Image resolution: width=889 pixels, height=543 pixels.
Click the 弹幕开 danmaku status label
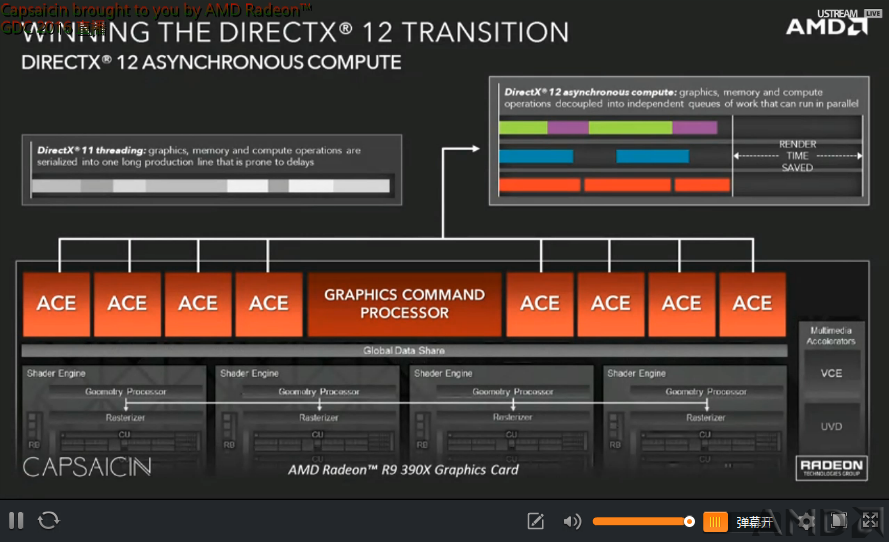[754, 522]
